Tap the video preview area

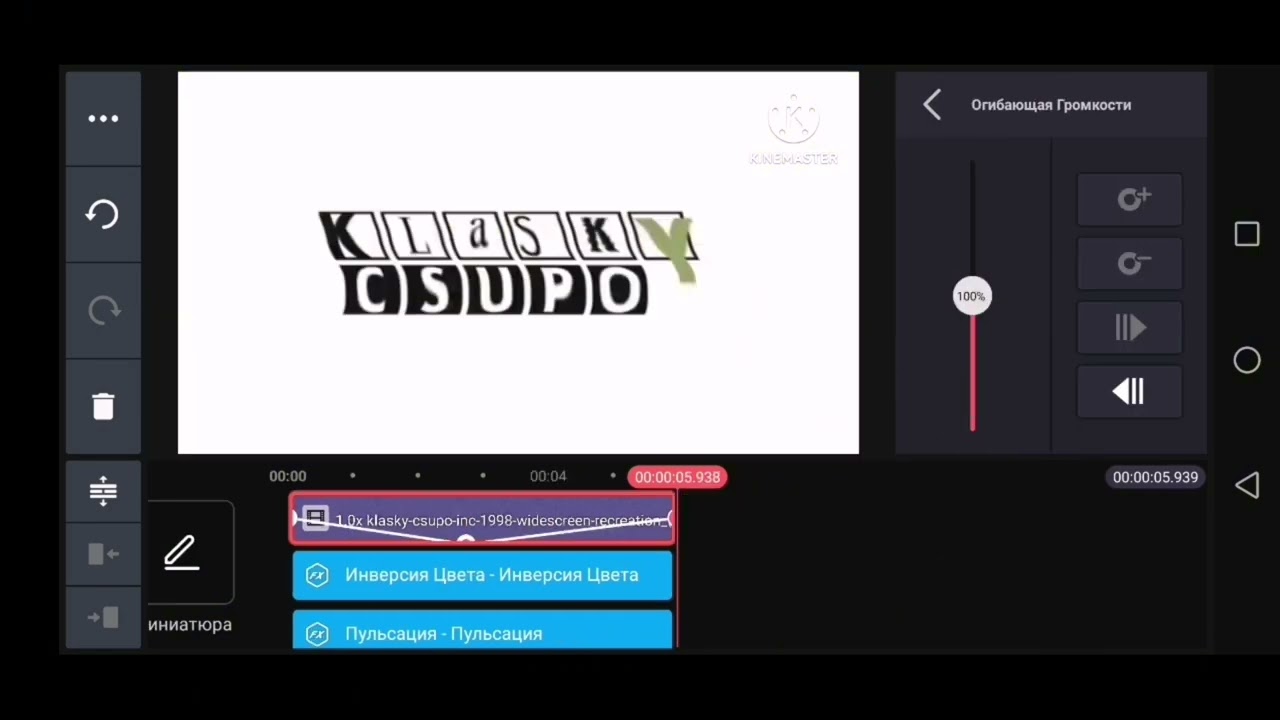518,262
